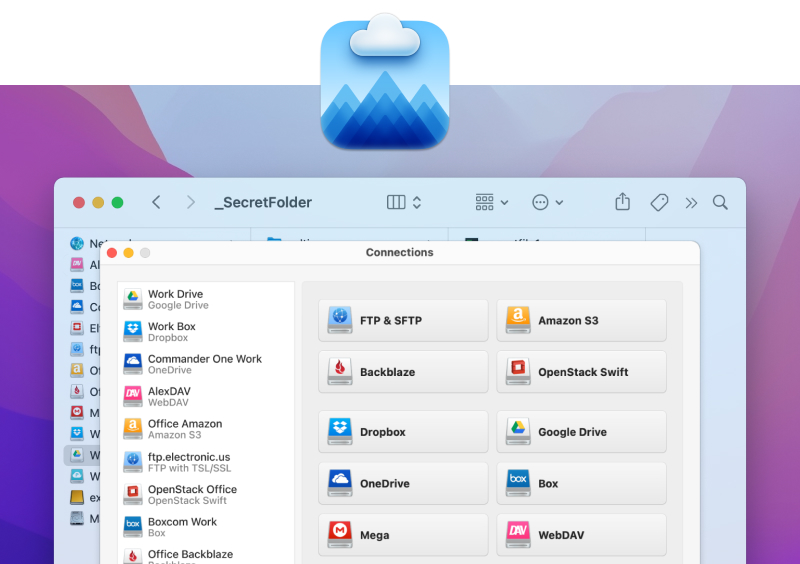Screen dimensions: 800x564
Task: Click FTP globe drive icon in Finder sidebar
Action: pyautogui.click(x=77, y=349)
